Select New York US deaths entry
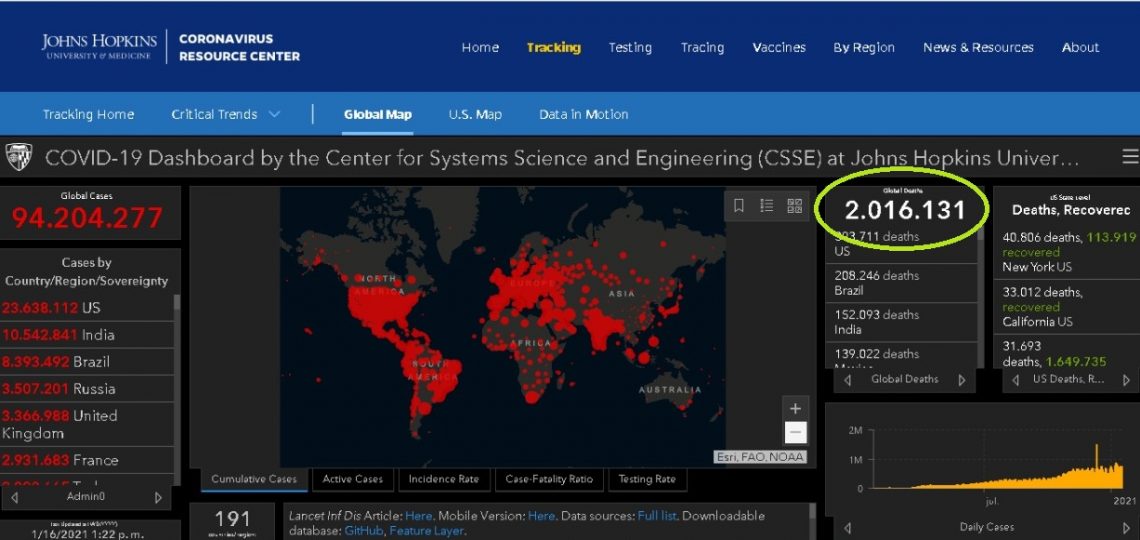This screenshot has height=540, width=1140. (x=1067, y=251)
